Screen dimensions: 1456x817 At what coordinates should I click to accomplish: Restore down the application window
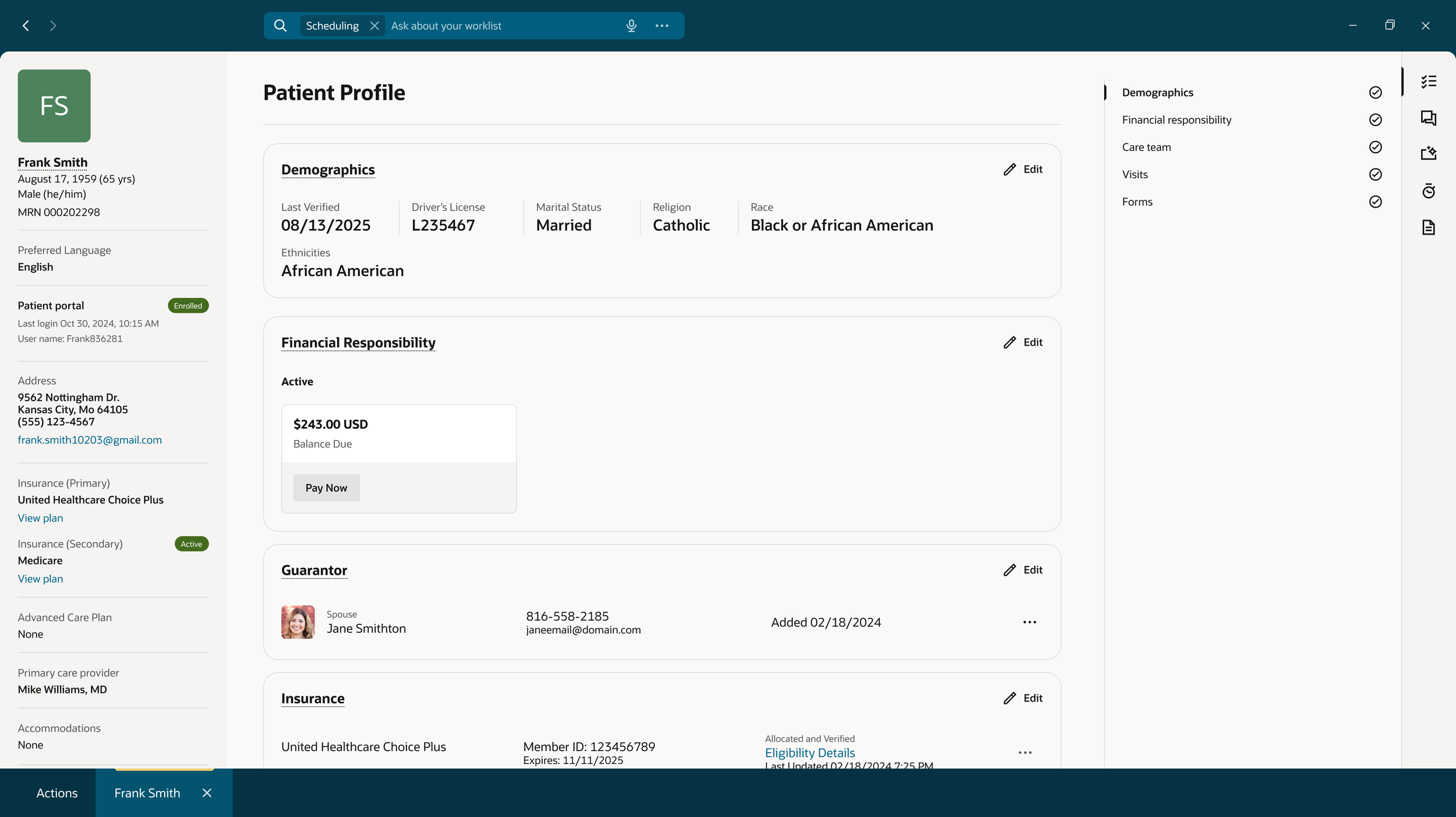click(x=1390, y=25)
